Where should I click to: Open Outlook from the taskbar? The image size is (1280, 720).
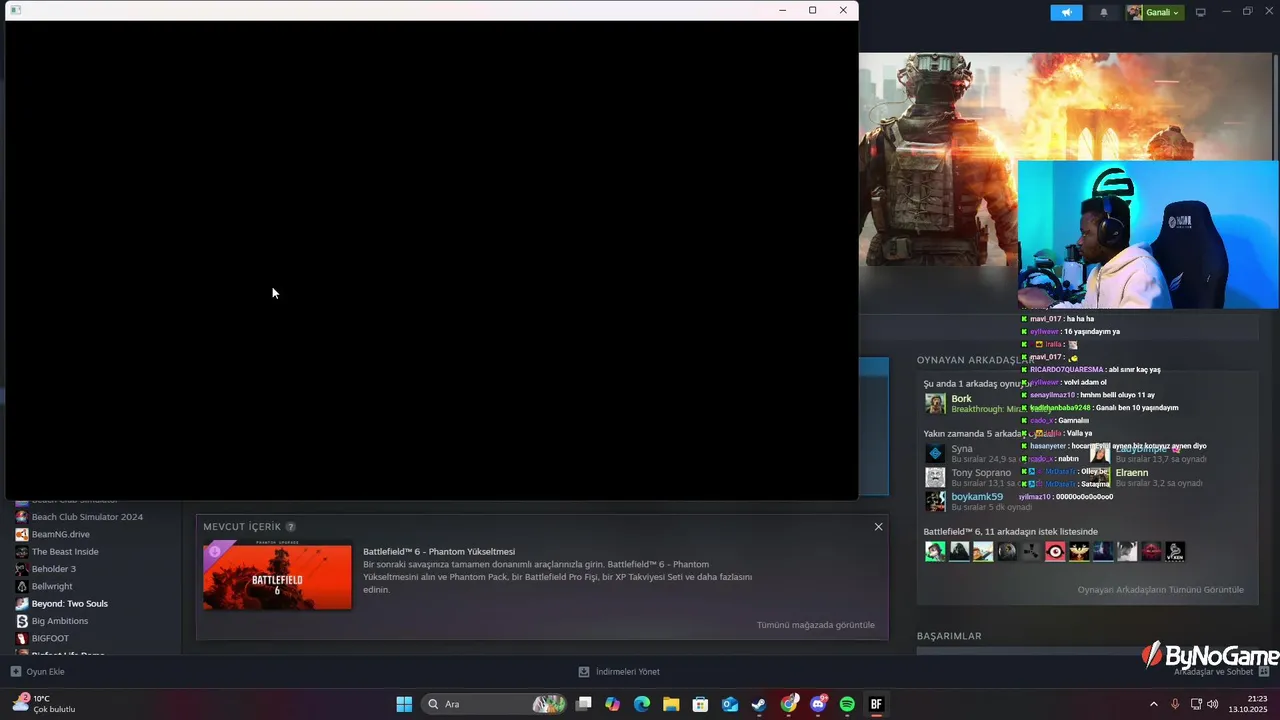pos(730,704)
